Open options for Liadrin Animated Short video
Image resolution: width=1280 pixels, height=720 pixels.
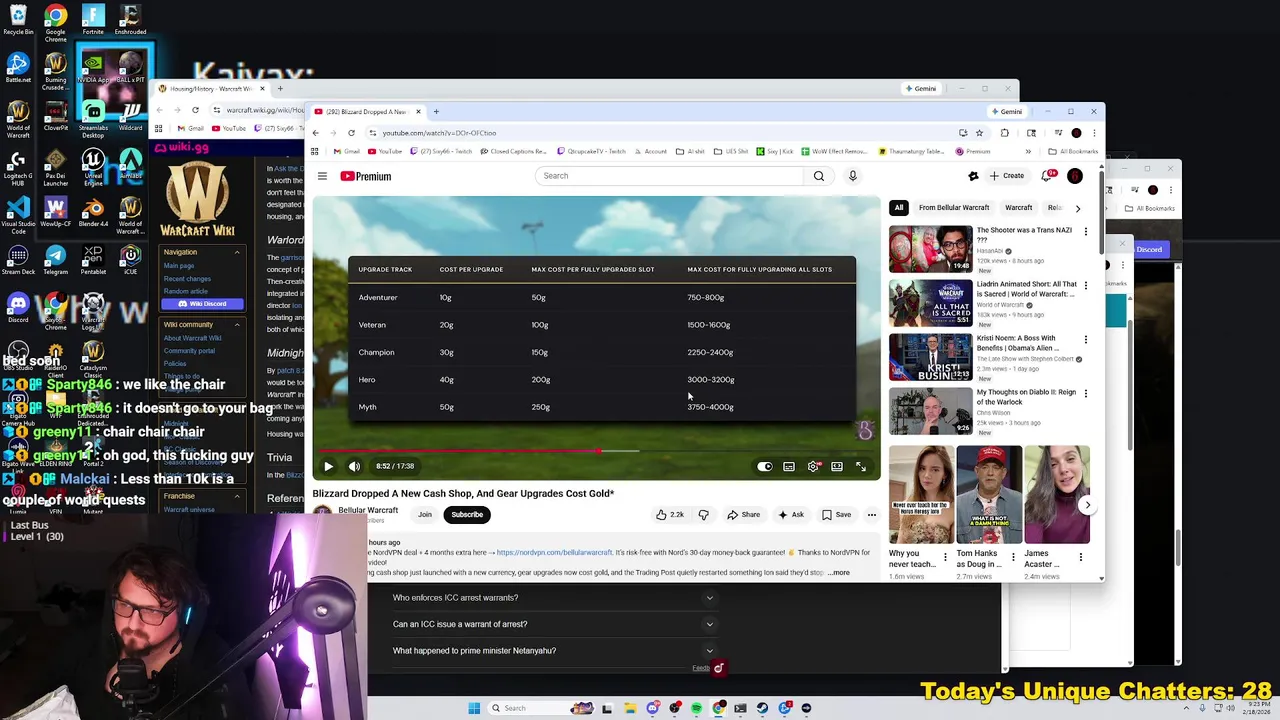pos(1086,286)
